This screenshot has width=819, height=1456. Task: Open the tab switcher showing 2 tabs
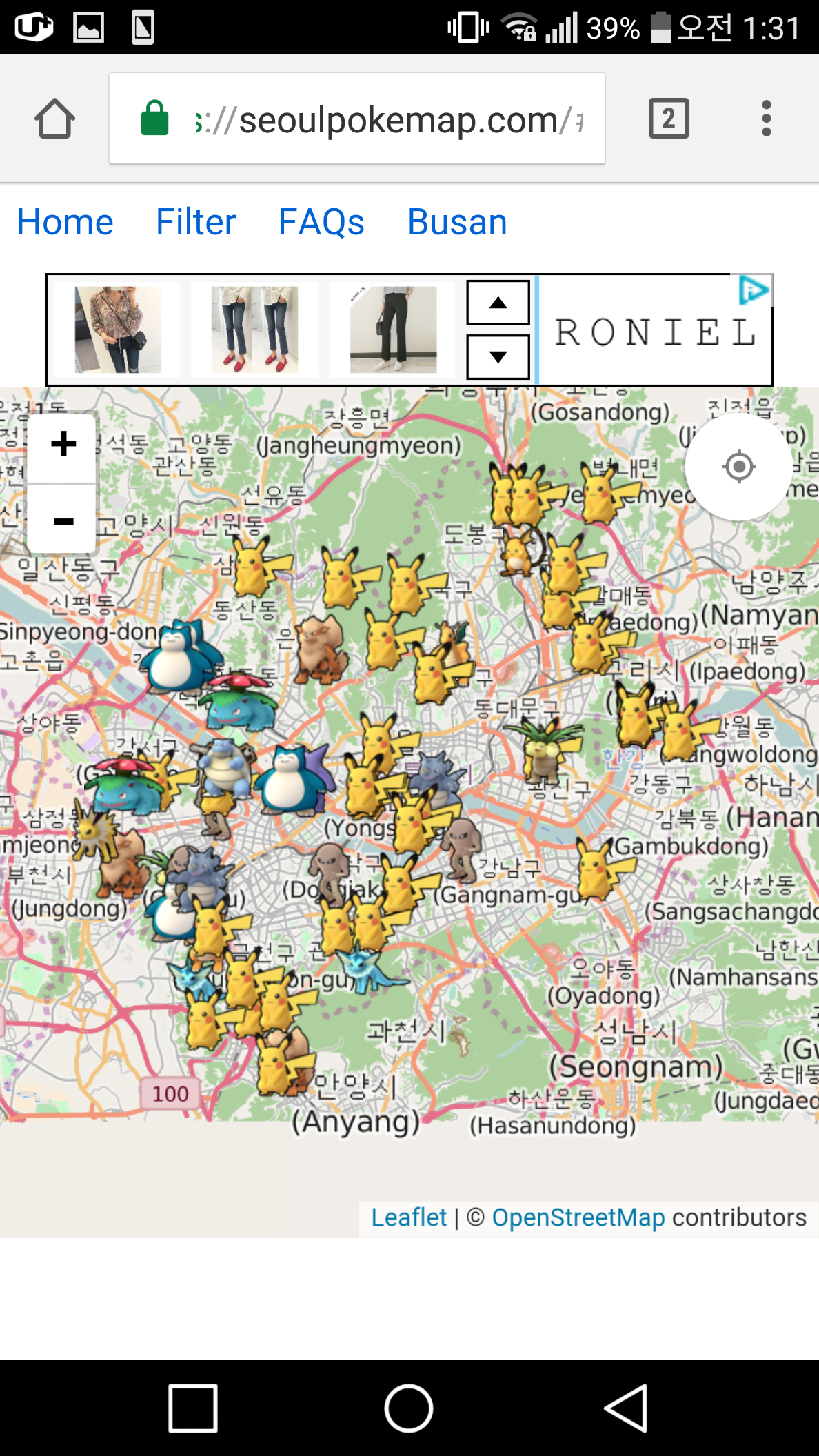point(669,119)
